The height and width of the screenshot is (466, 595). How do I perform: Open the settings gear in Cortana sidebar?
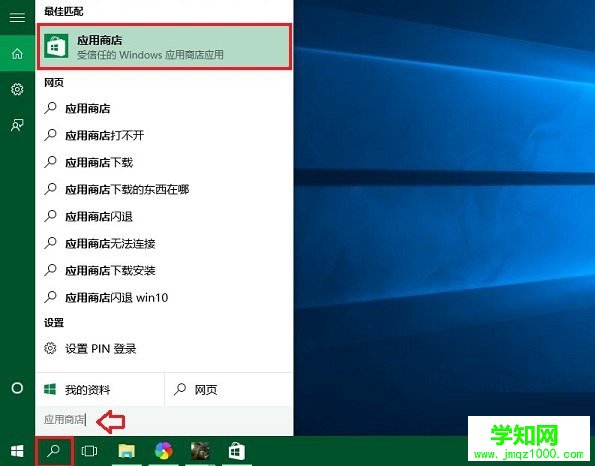click(x=17, y=89)
